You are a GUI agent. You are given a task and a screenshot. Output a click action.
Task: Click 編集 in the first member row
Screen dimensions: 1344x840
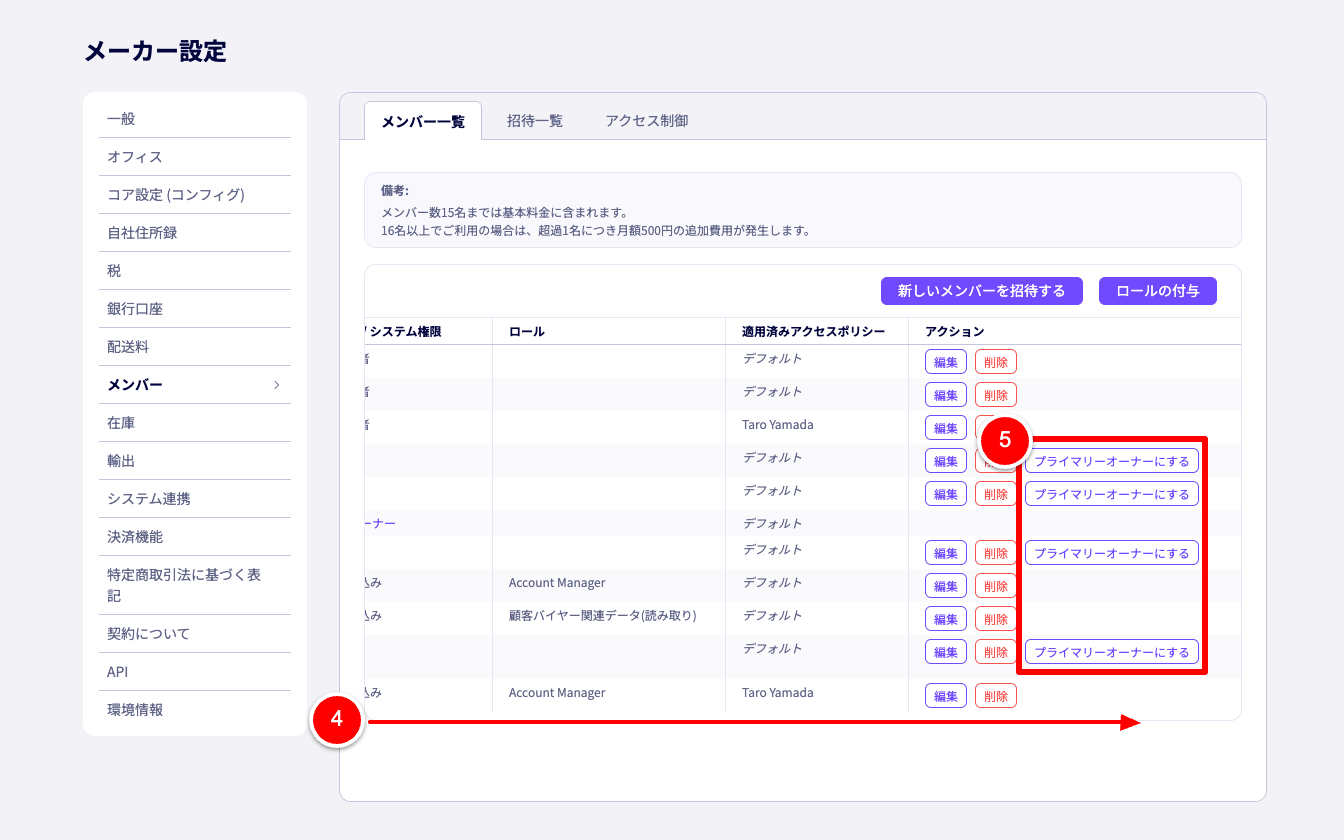(945, 362)
